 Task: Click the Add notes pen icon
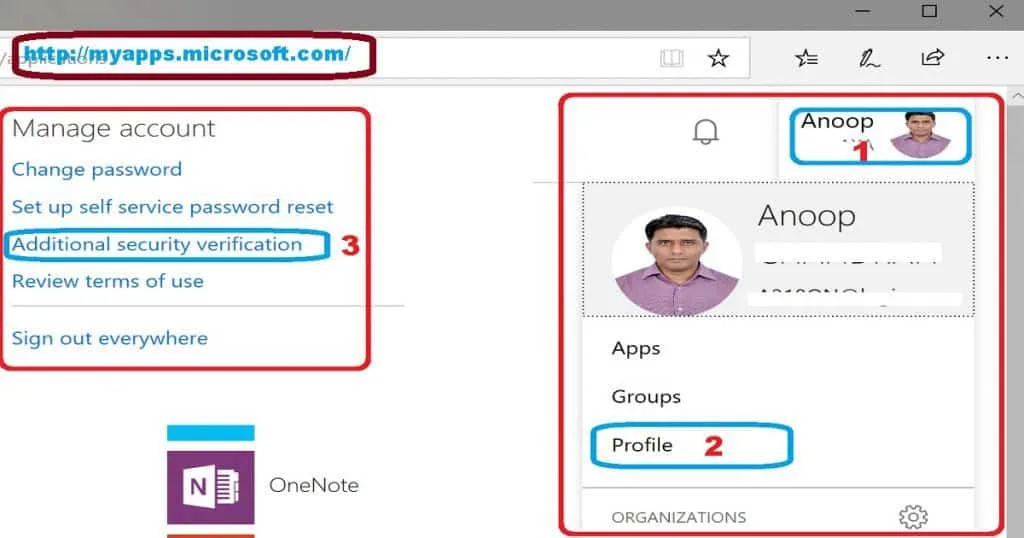[x=869, y=59]
